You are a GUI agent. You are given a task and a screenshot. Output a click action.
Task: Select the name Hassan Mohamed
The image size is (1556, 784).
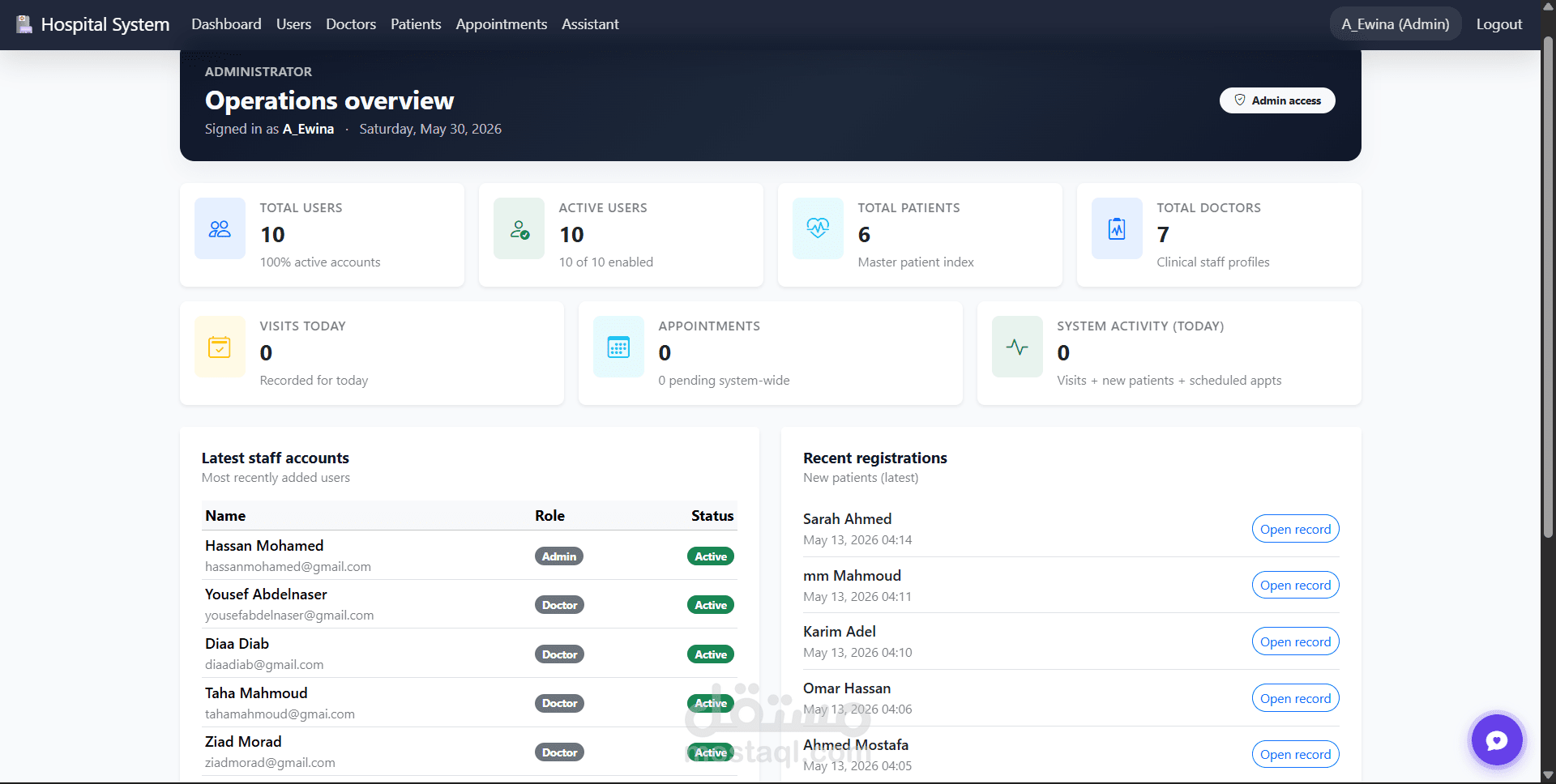pos(264,546)
